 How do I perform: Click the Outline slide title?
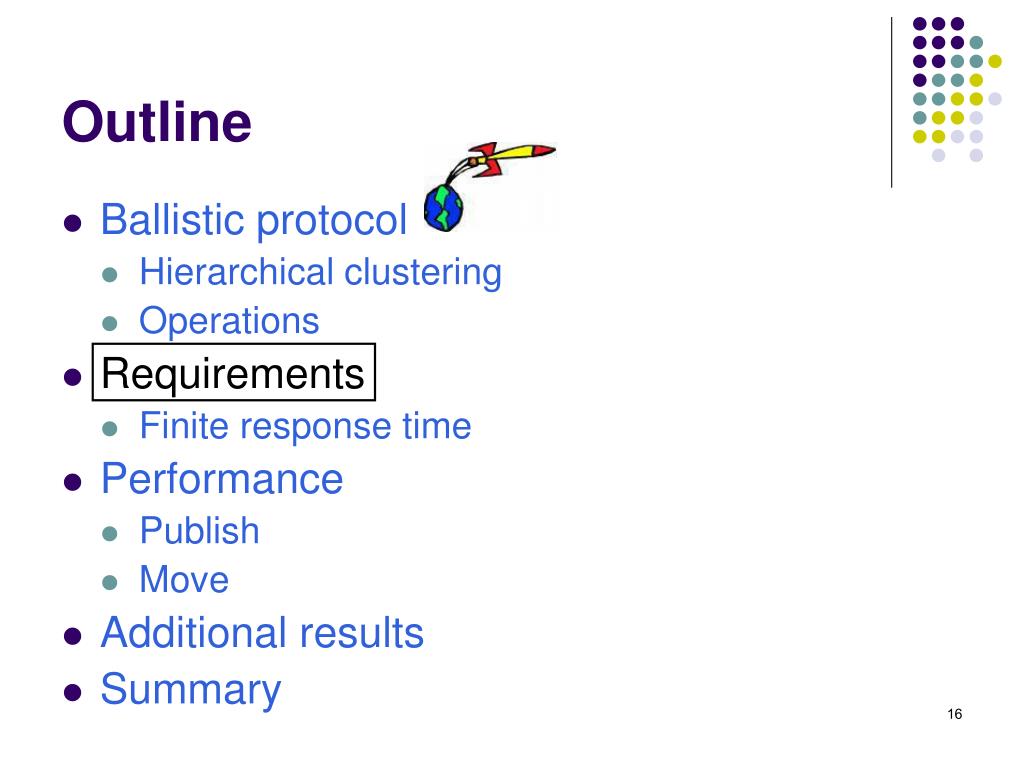157,122
